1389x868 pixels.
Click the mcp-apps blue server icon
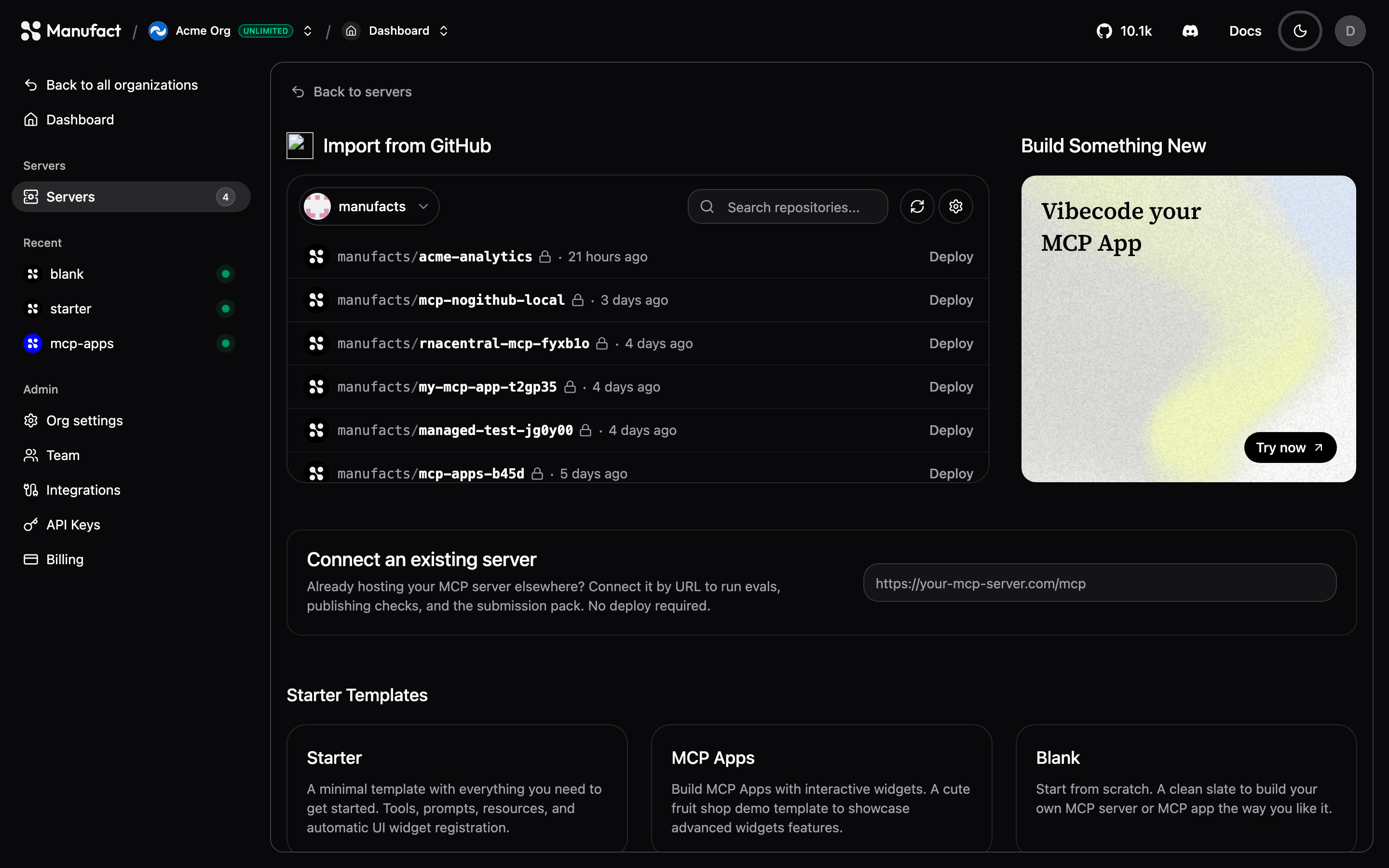click(33, 343)
